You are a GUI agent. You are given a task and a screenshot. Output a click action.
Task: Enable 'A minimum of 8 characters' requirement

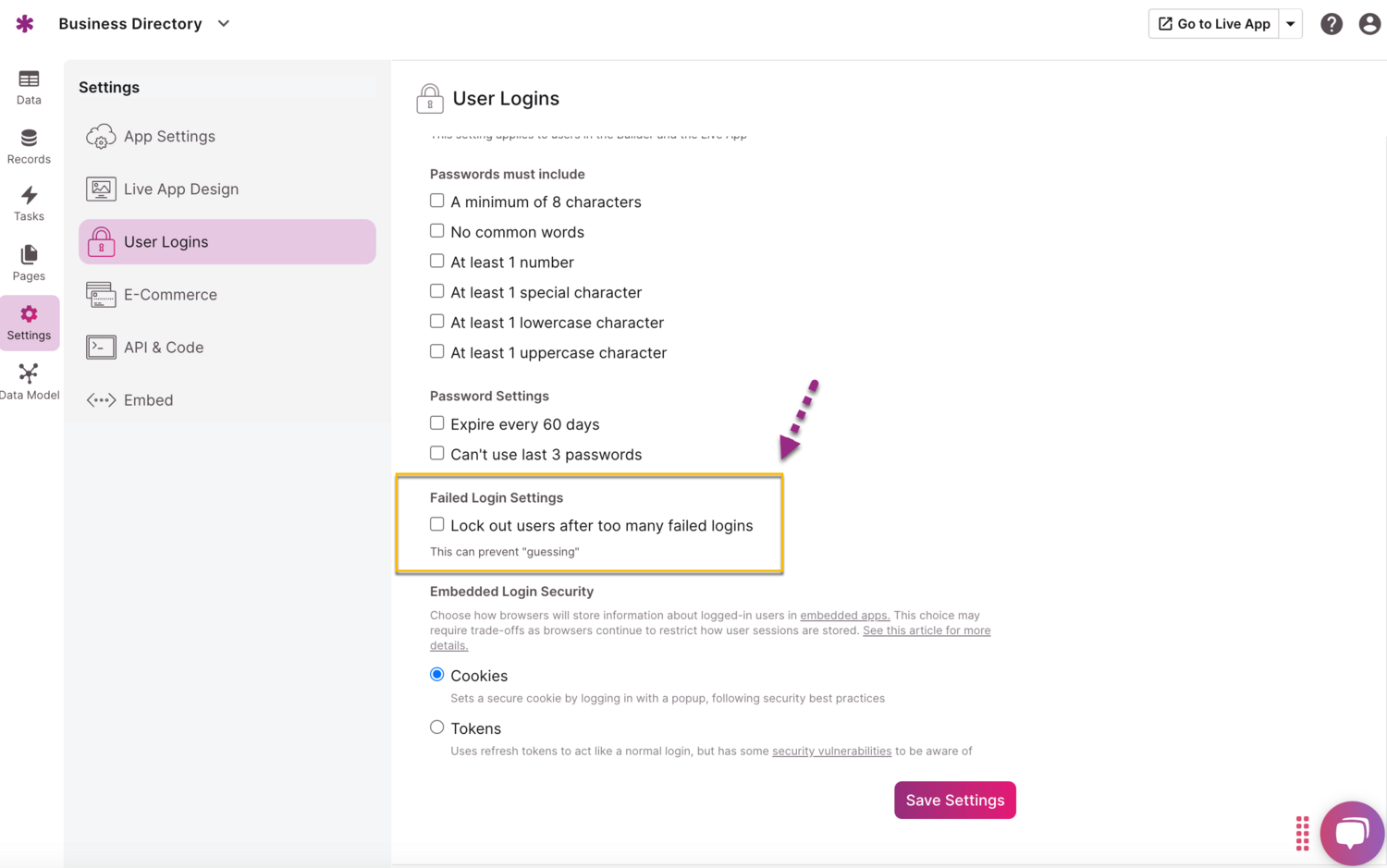pos(436,201)
